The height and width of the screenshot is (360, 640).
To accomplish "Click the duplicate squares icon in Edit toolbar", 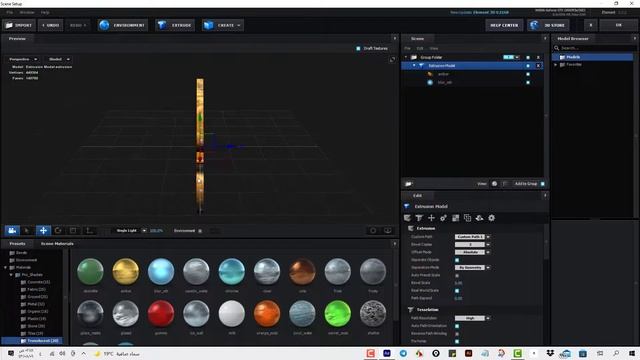I will pos(467,218).
